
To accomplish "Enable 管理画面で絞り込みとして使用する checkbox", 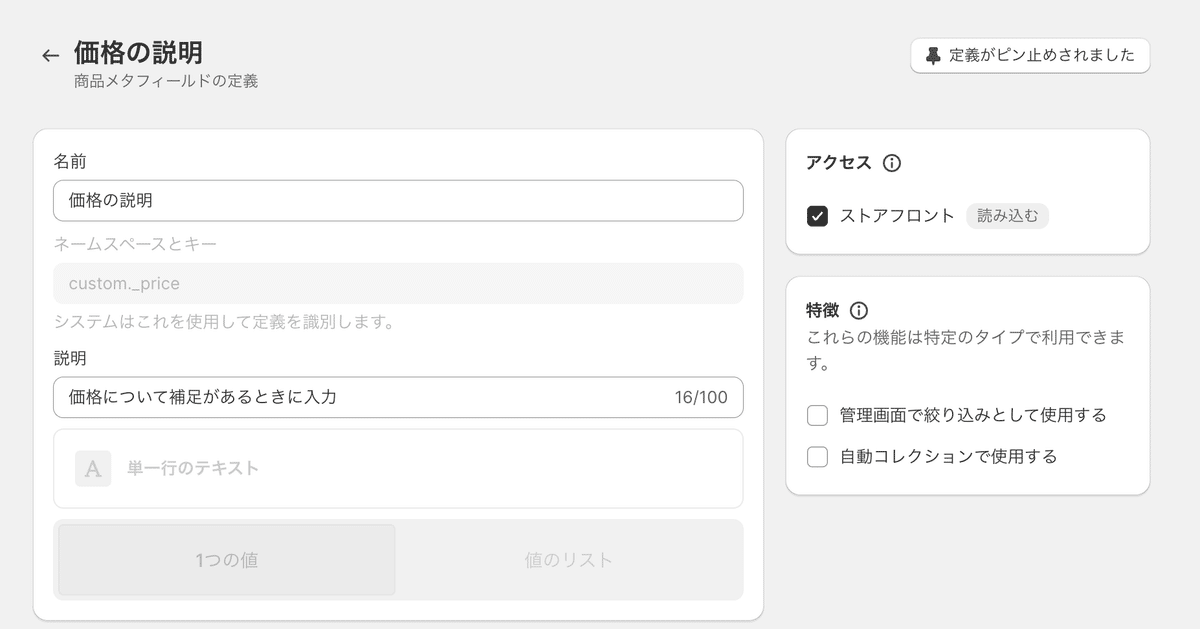I will [x=817, y=415].
